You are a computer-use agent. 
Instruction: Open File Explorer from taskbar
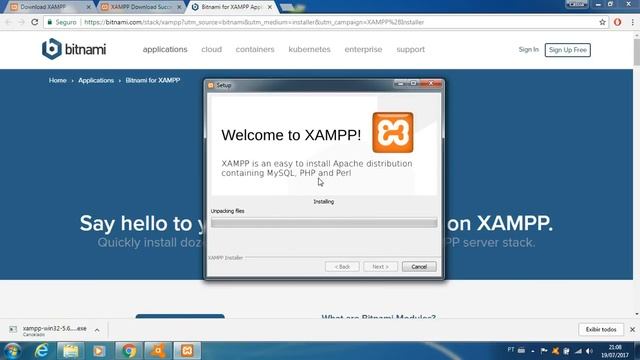pos(70,351)
